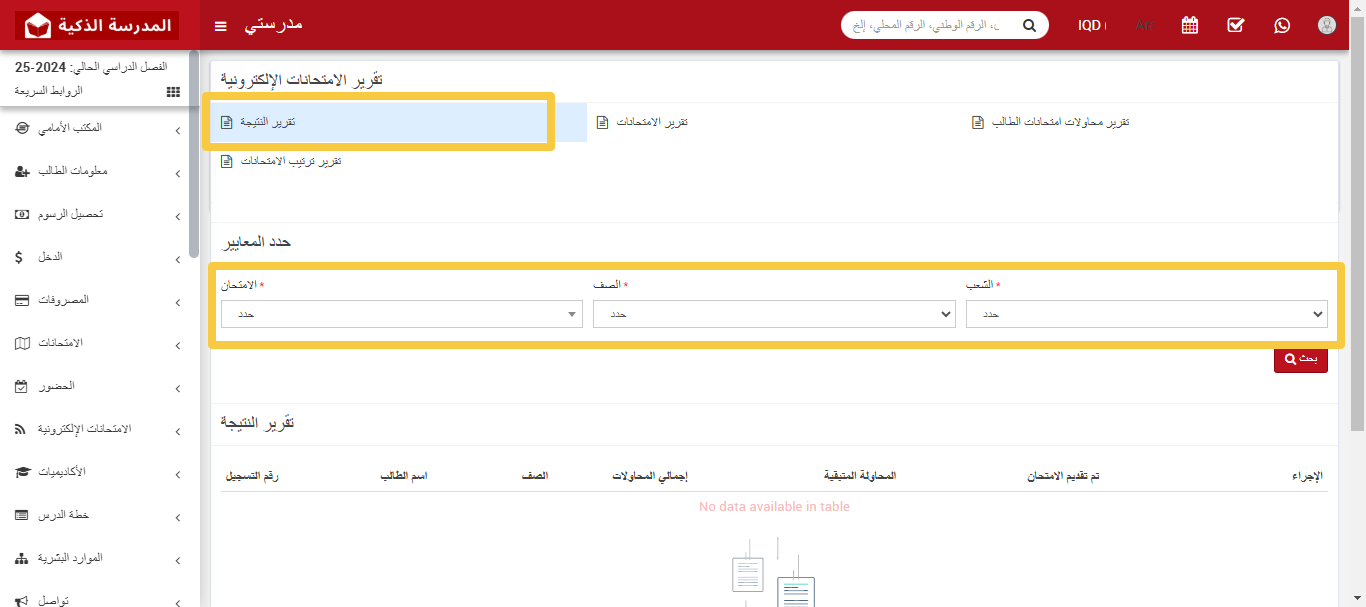
Task: Open the calendar icon in top bar
Action: click(x=1188, y=25)
